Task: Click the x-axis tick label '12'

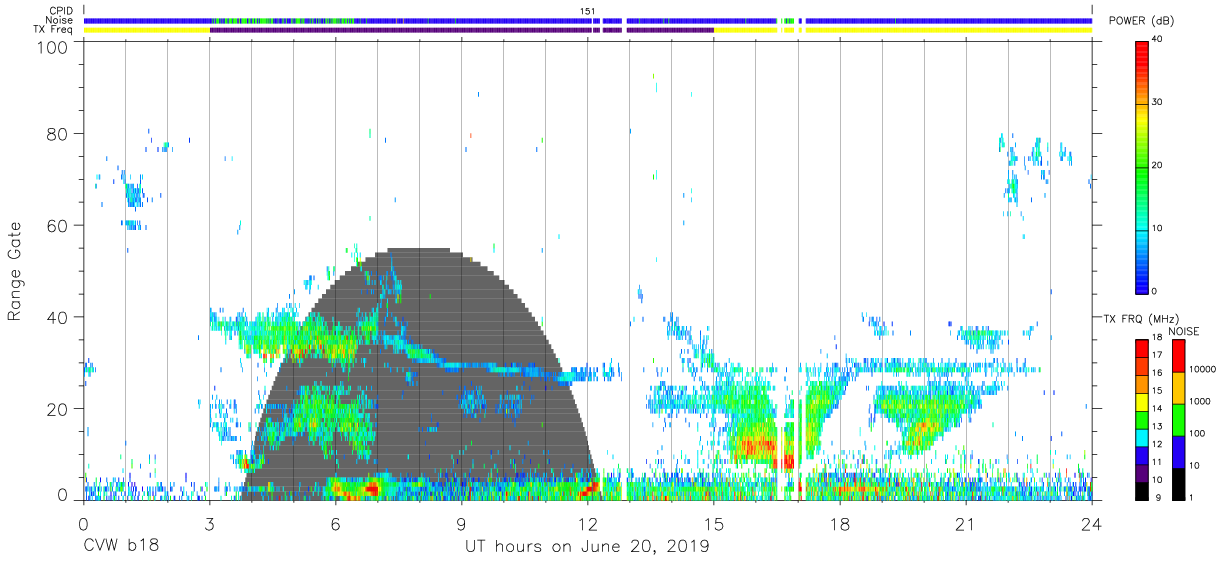Action: pyautogui.click(x=587, y=524)
